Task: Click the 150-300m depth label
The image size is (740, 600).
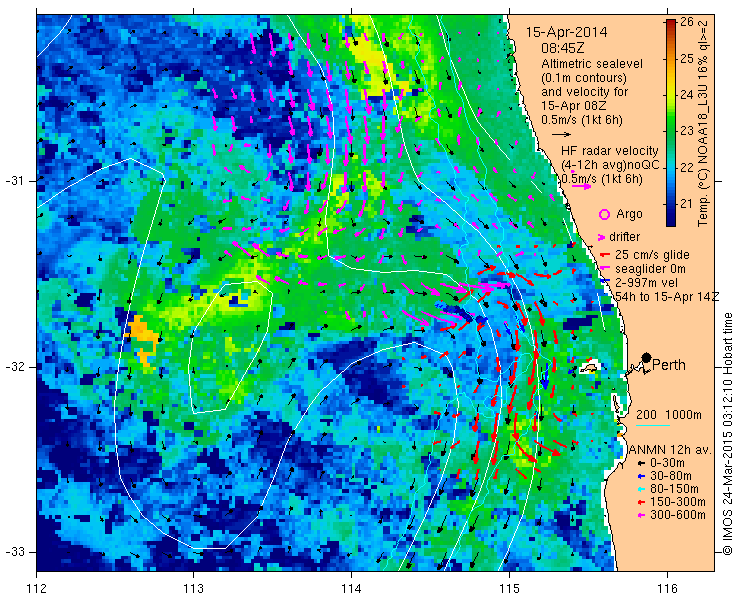Action: (678, 502)
